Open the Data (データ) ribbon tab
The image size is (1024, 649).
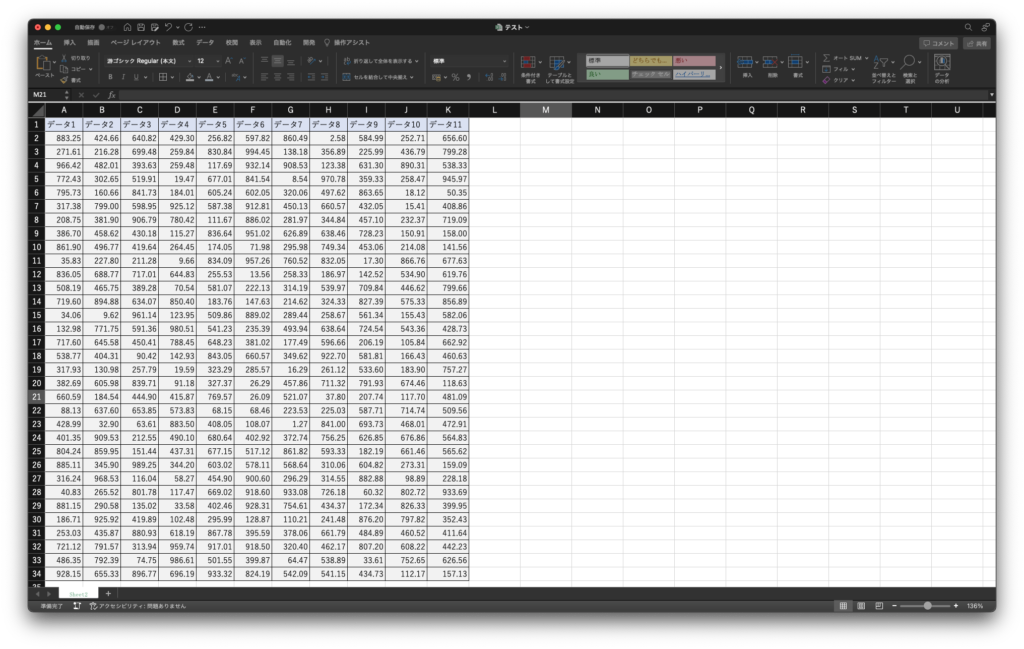[x=205, y=43]
